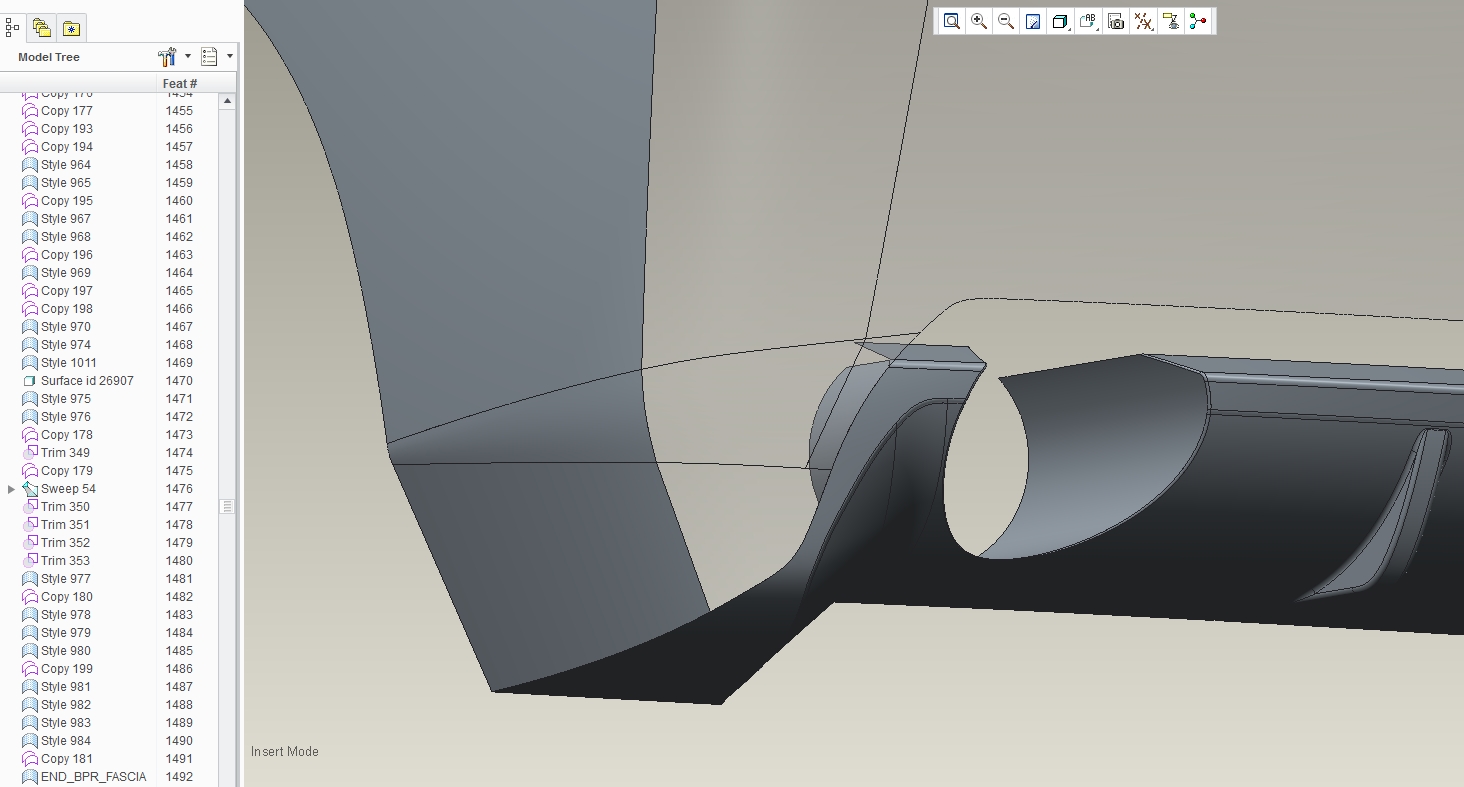The height and width of the screenshot is (787, 1464).
Task: Select Copy 179 tree item
Action: (x=67, y=471)
